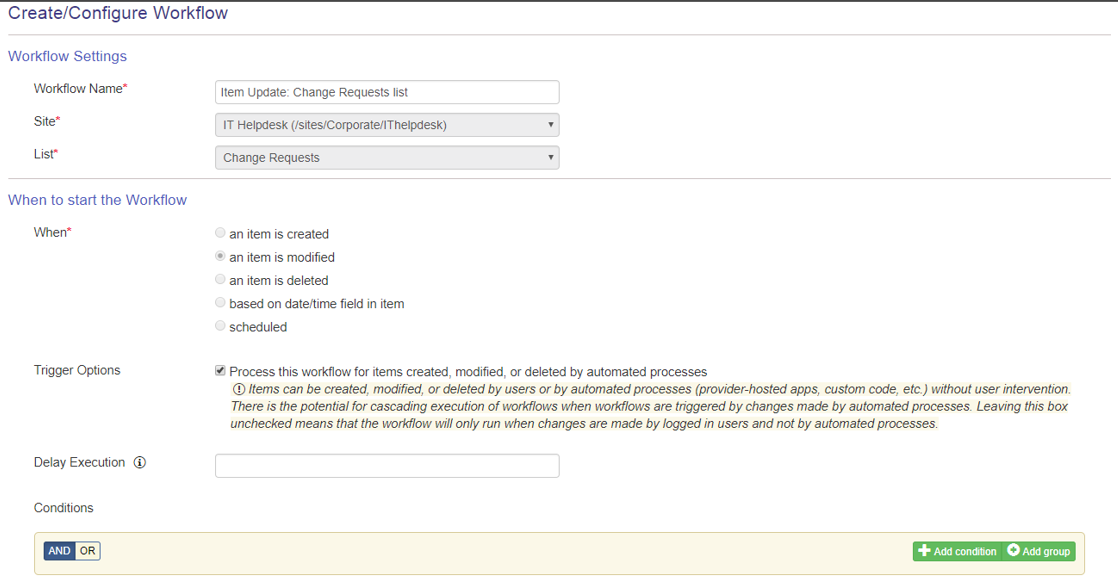The image size is (1118, 586).
Task: Click the exclamation icon in the trigger note
Action: (239, 389)
